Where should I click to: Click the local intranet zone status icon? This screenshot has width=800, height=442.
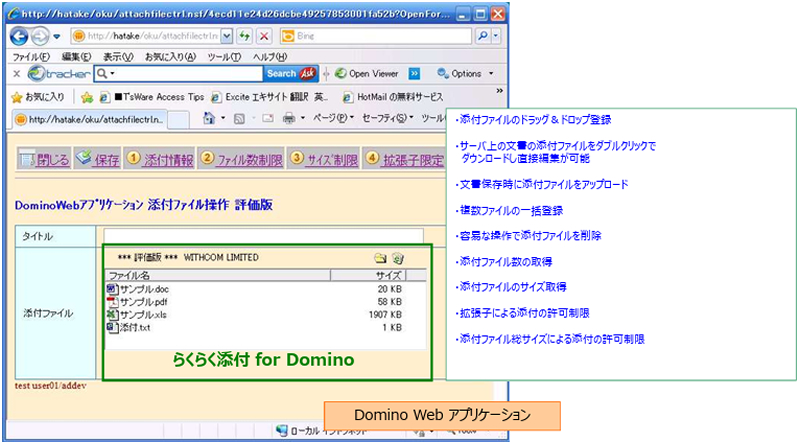point(282,430)
